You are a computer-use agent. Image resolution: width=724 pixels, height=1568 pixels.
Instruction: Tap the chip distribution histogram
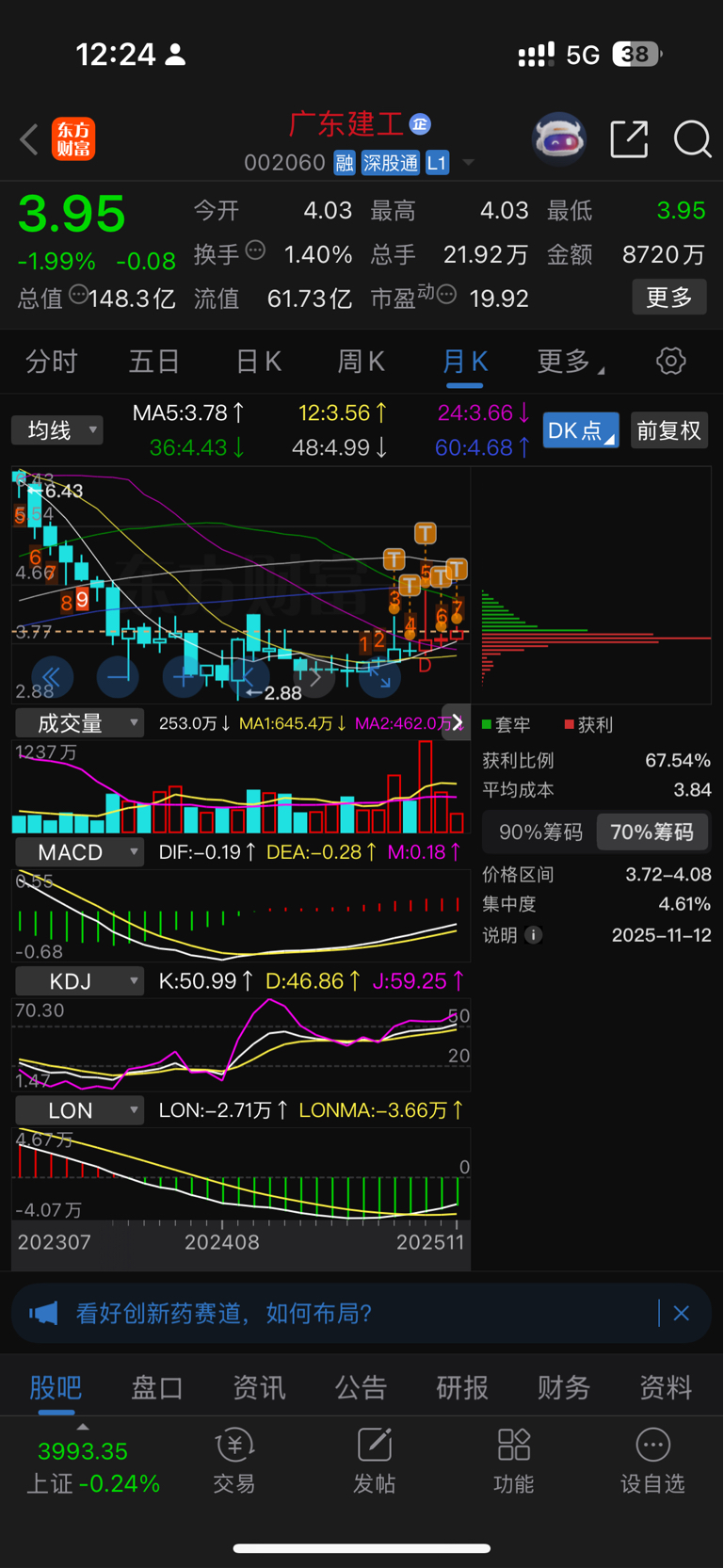[x=595, y=639]
